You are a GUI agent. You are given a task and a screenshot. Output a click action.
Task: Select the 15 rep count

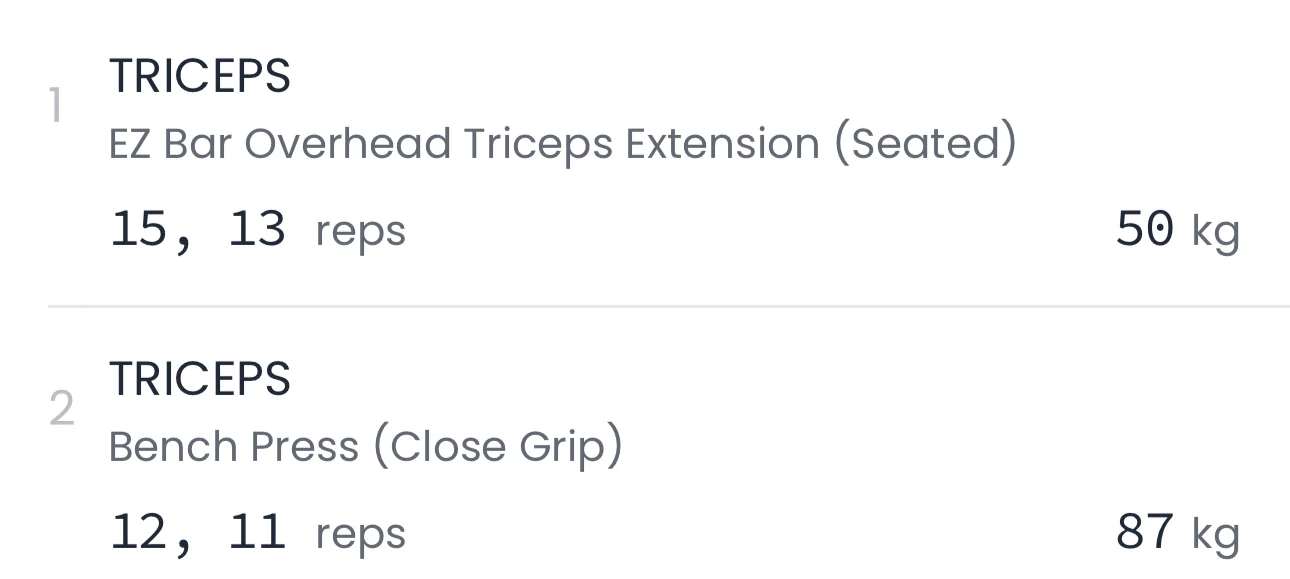pos(139,230)
